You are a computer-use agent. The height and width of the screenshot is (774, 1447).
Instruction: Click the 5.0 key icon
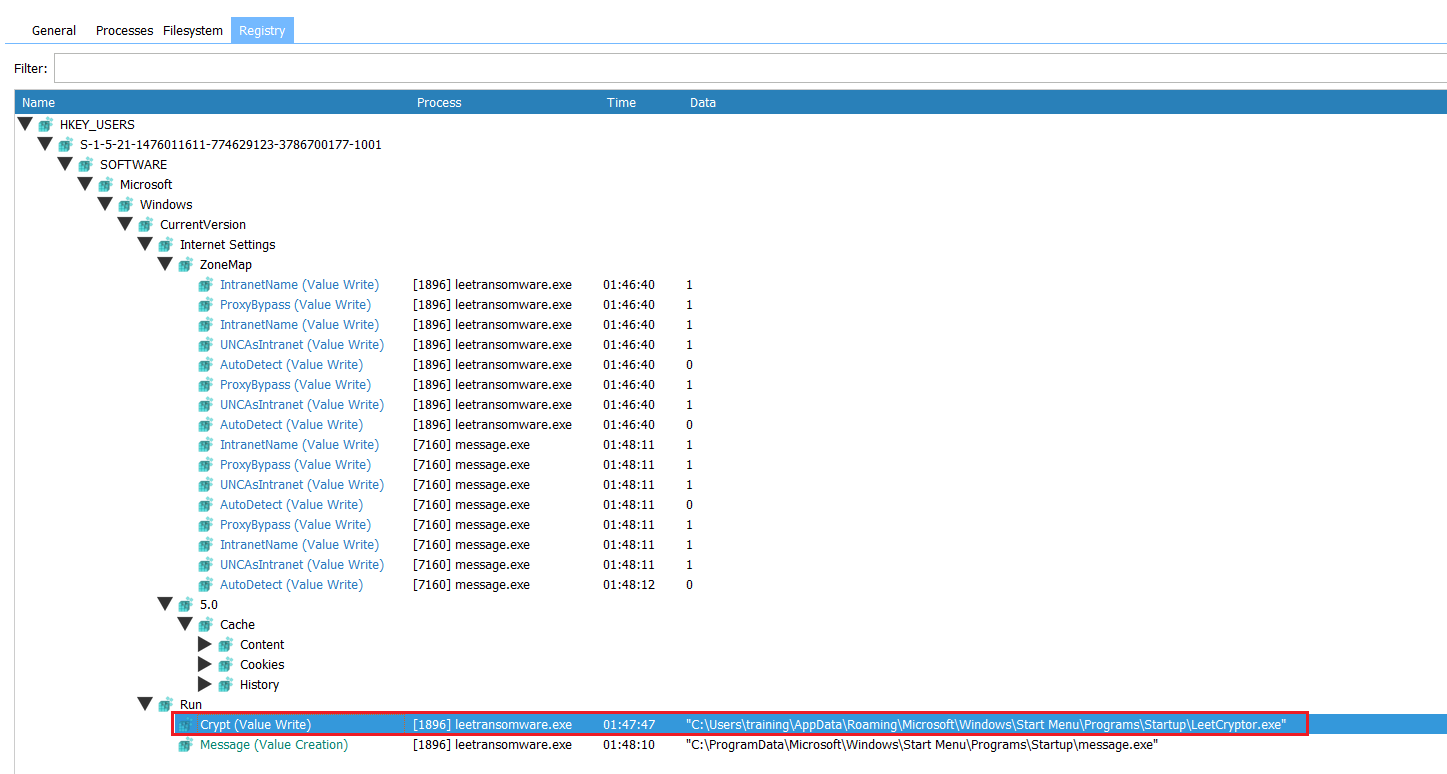point(185,604)
